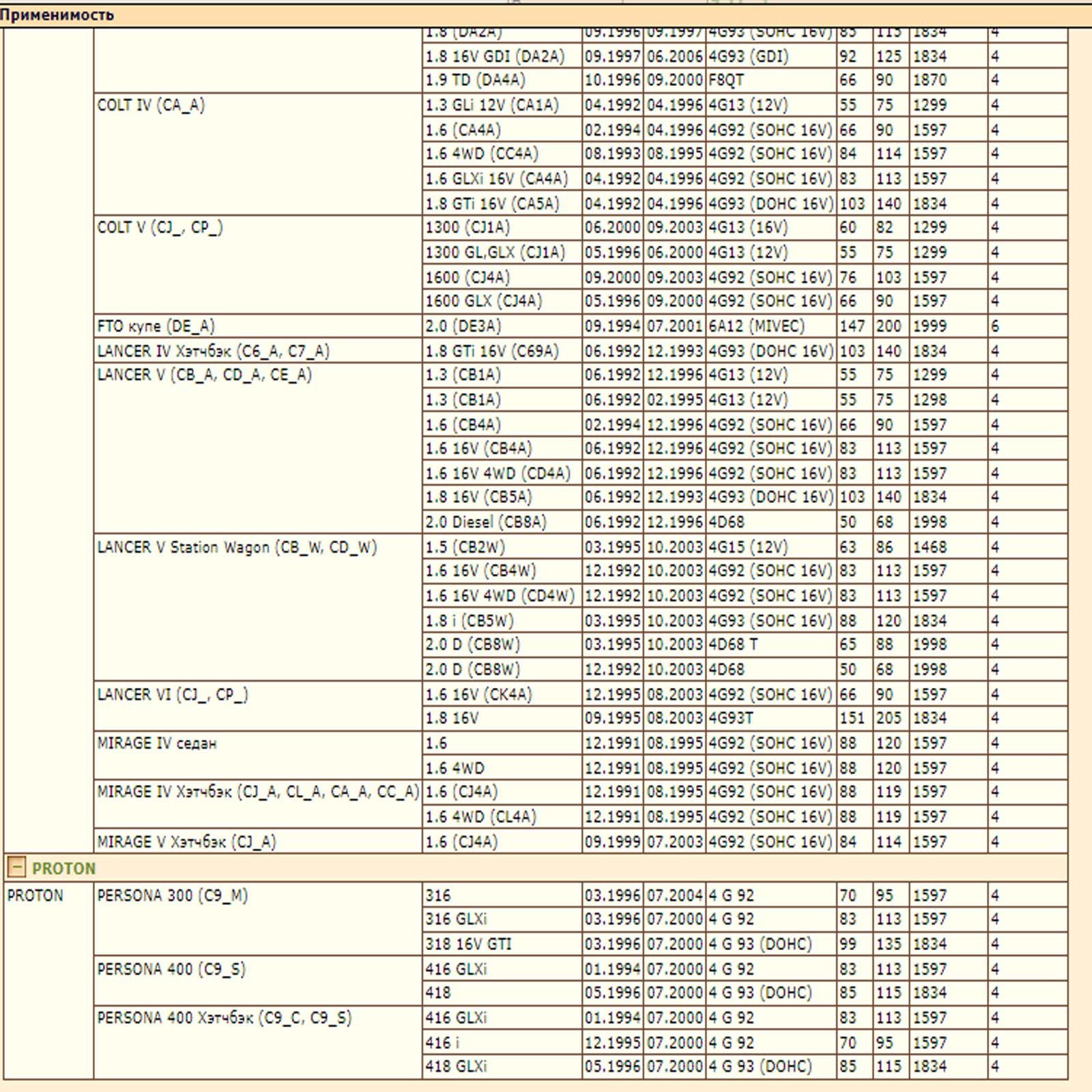This screenshot has width=1092, height=1092.
Task: Click the 1.8 16V (CB5A) modification
Action: 502,498
